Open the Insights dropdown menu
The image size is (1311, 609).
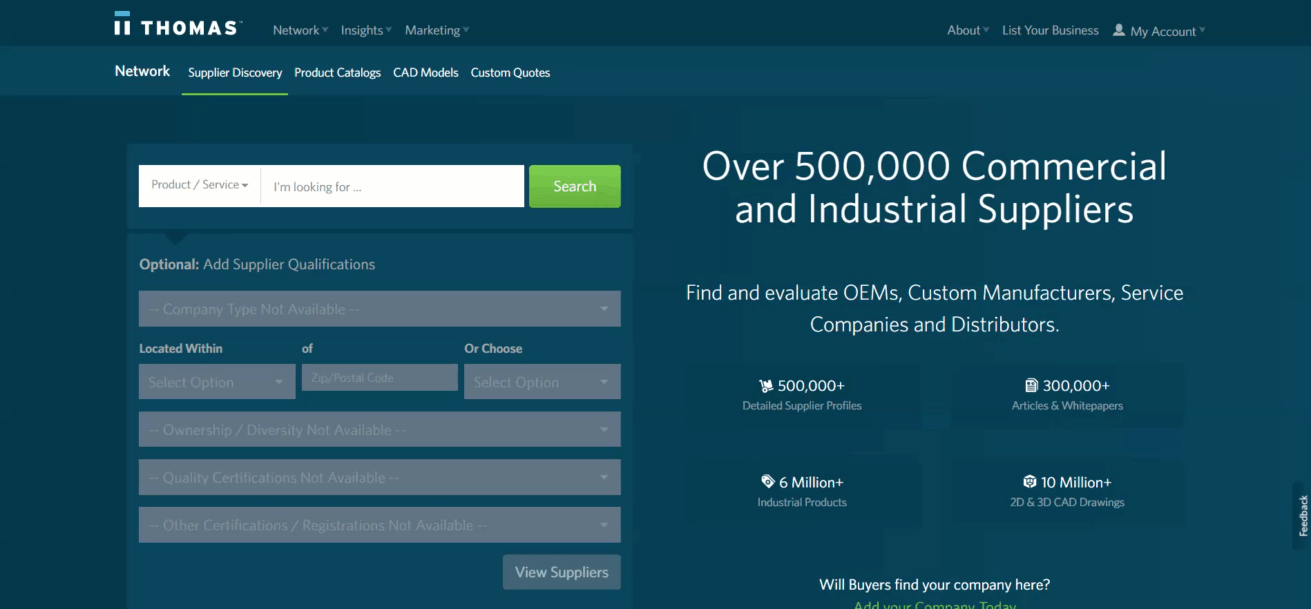point(366,30)
